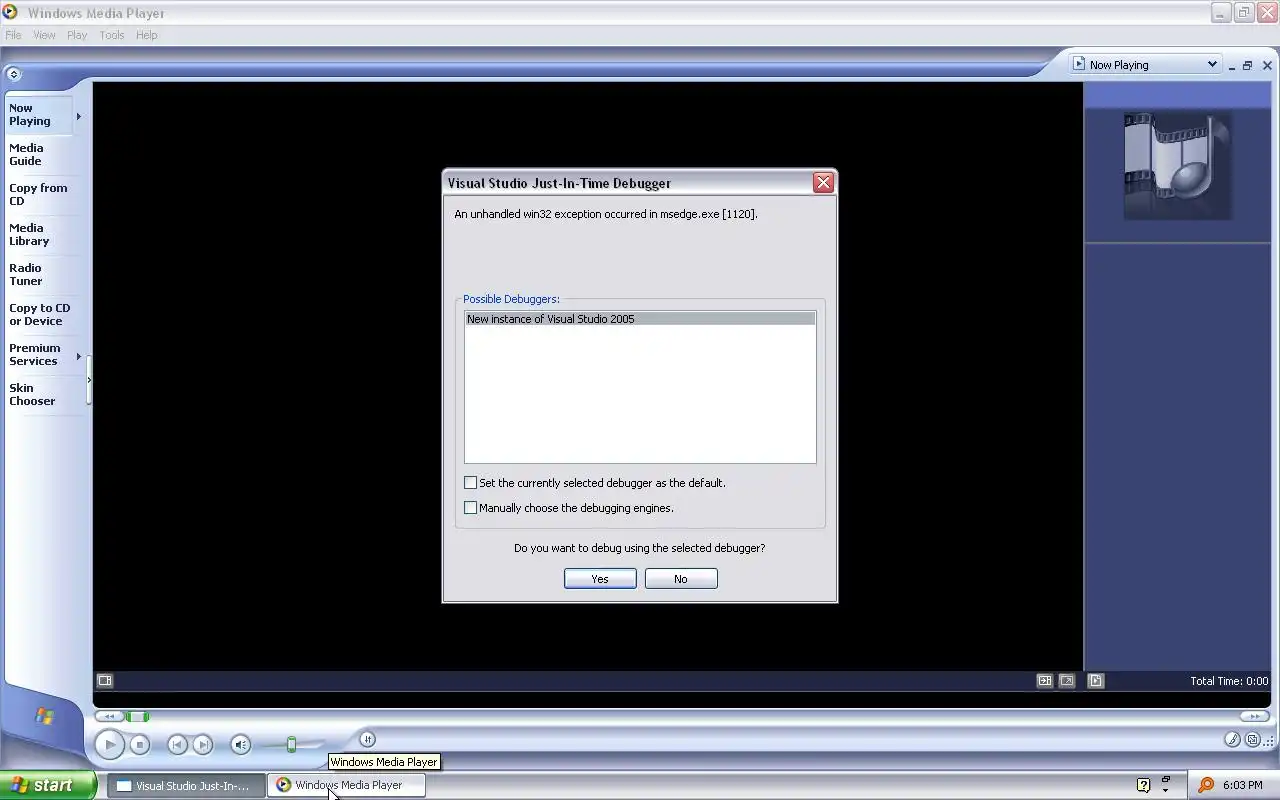The height and width of the screenshot is (800, 1280).
Task: Open the Help menu
Action: [147, 35]
